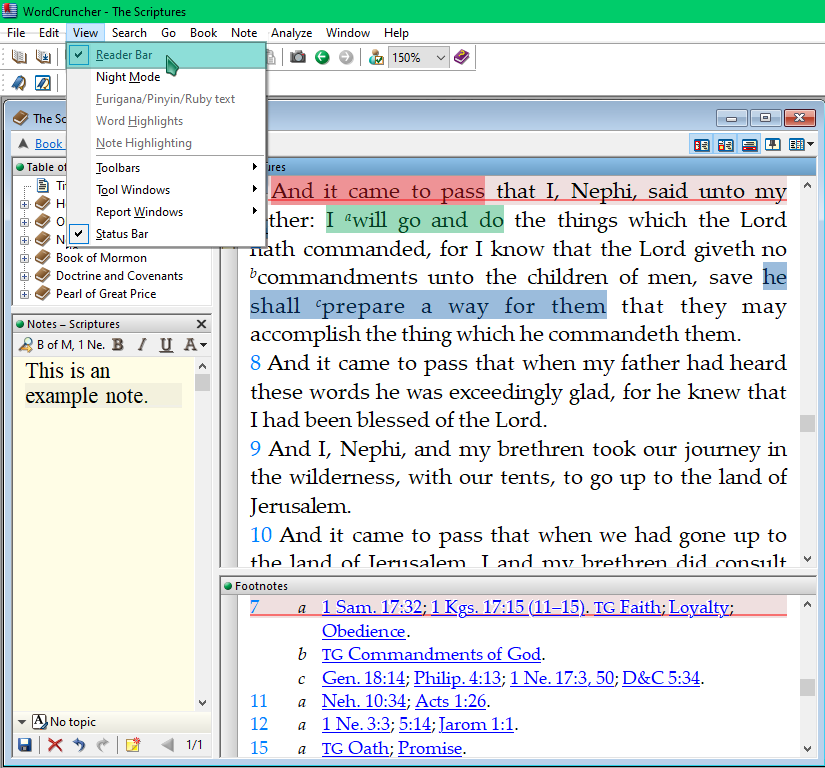Open the Go menu
The height and width of the screenshot is (768, 825).
pos(168,33)
